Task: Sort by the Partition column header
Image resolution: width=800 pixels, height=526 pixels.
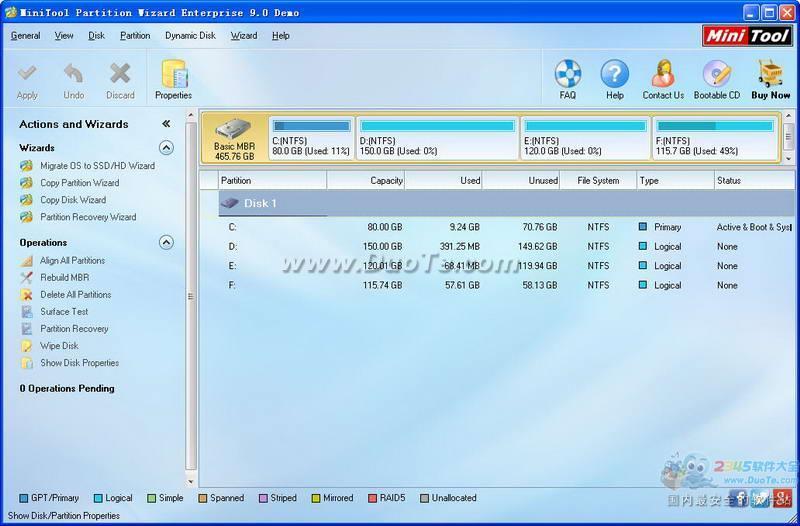Action: (273, 181)
